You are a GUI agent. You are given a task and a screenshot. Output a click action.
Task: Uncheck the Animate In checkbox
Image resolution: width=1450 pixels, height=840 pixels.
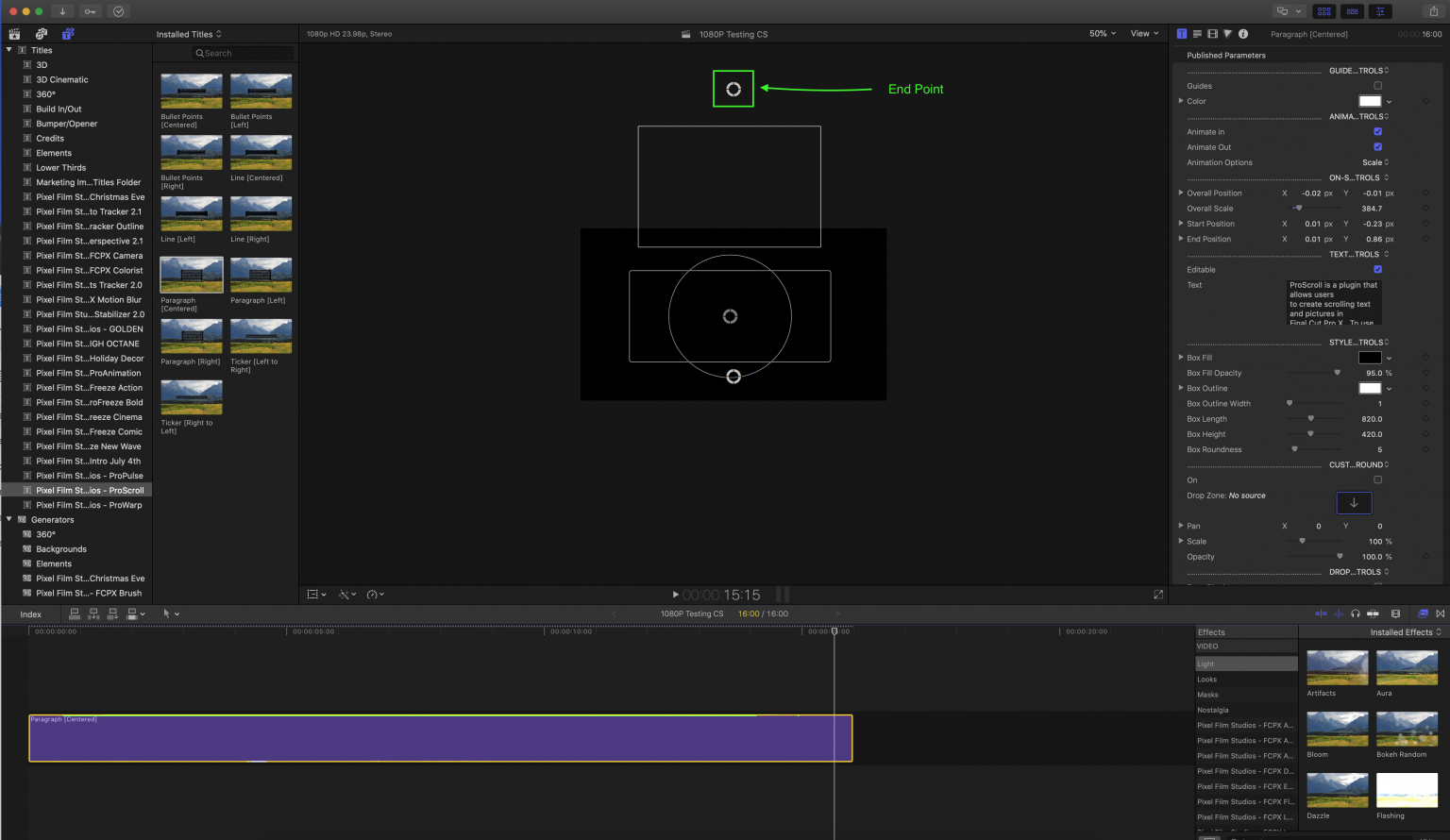(x=1377, y=132)
